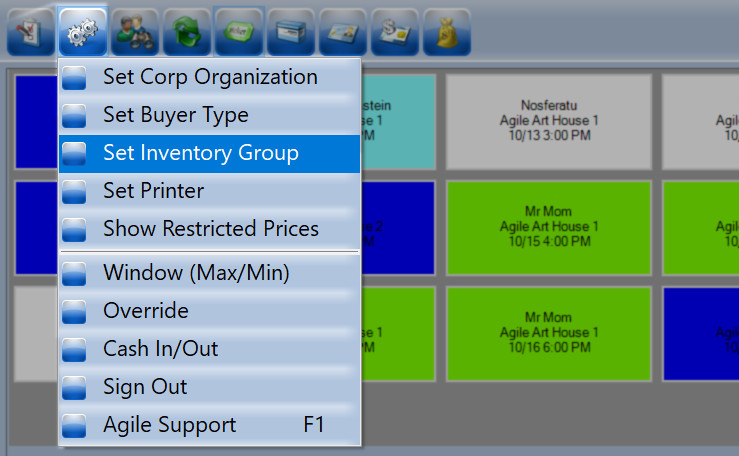Click blue icon beside Set Corp Organization
The height and width of the screenshot is (456, 739).
tap(74, 78)
